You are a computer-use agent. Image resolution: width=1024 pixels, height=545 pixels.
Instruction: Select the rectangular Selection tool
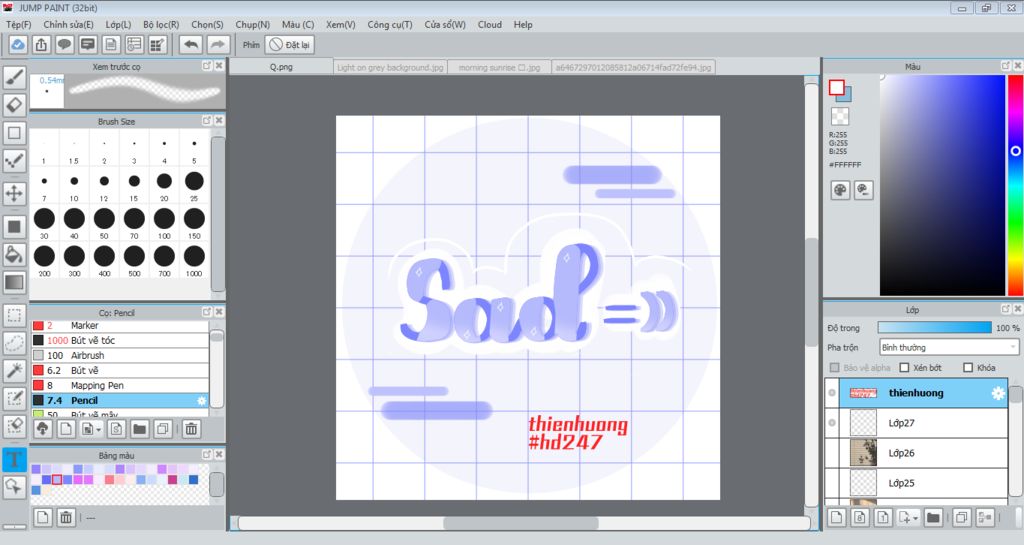pos(14,315)
